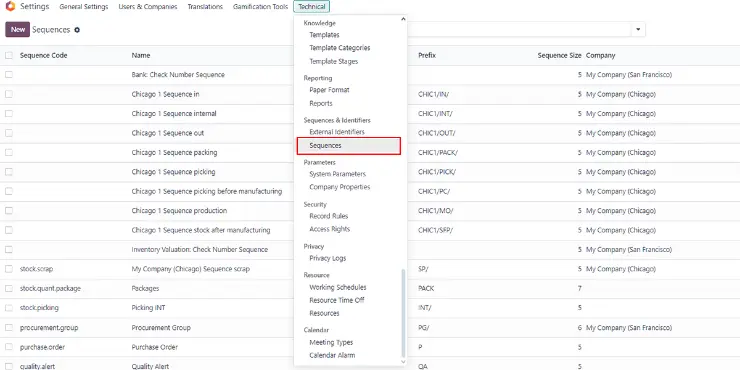Select the Purchase Order row checkbox

pos(9,347)
